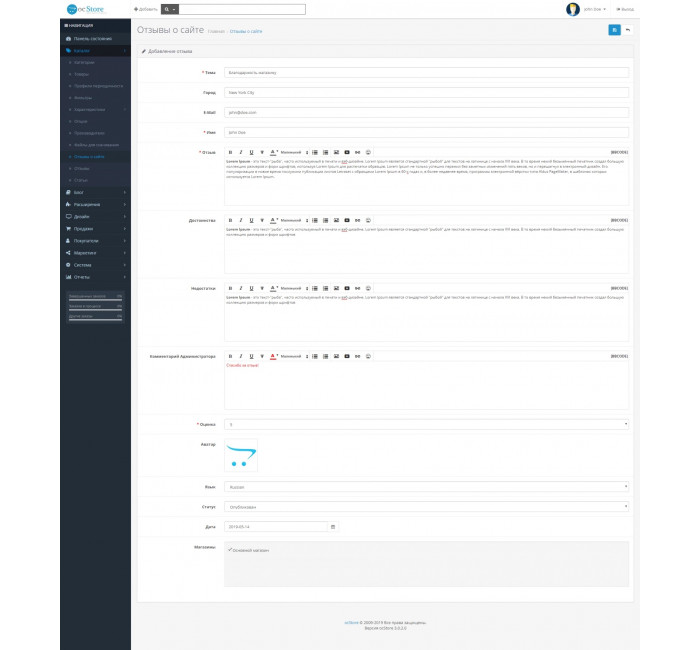Expand the Продажи sidebar menu
Screen dimensions: 700x650
click(96, 229)
